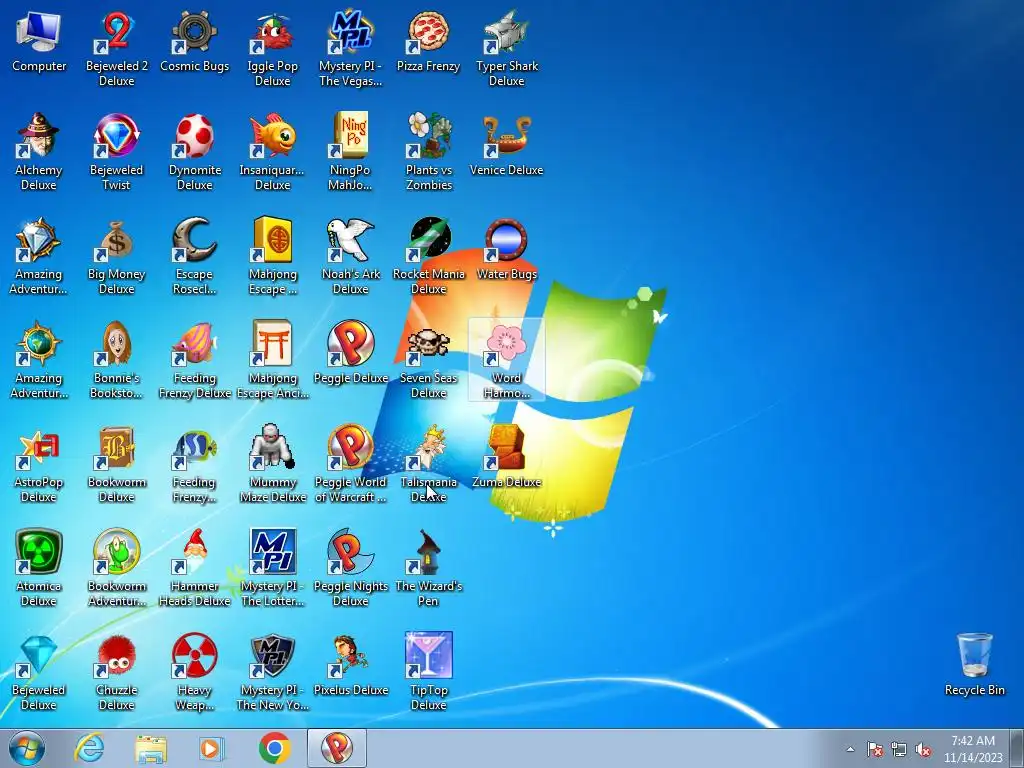This screenshot has height=768, width=1024.
Task: Click Peggle World of Warcraft shortcut
Action: 350,464
